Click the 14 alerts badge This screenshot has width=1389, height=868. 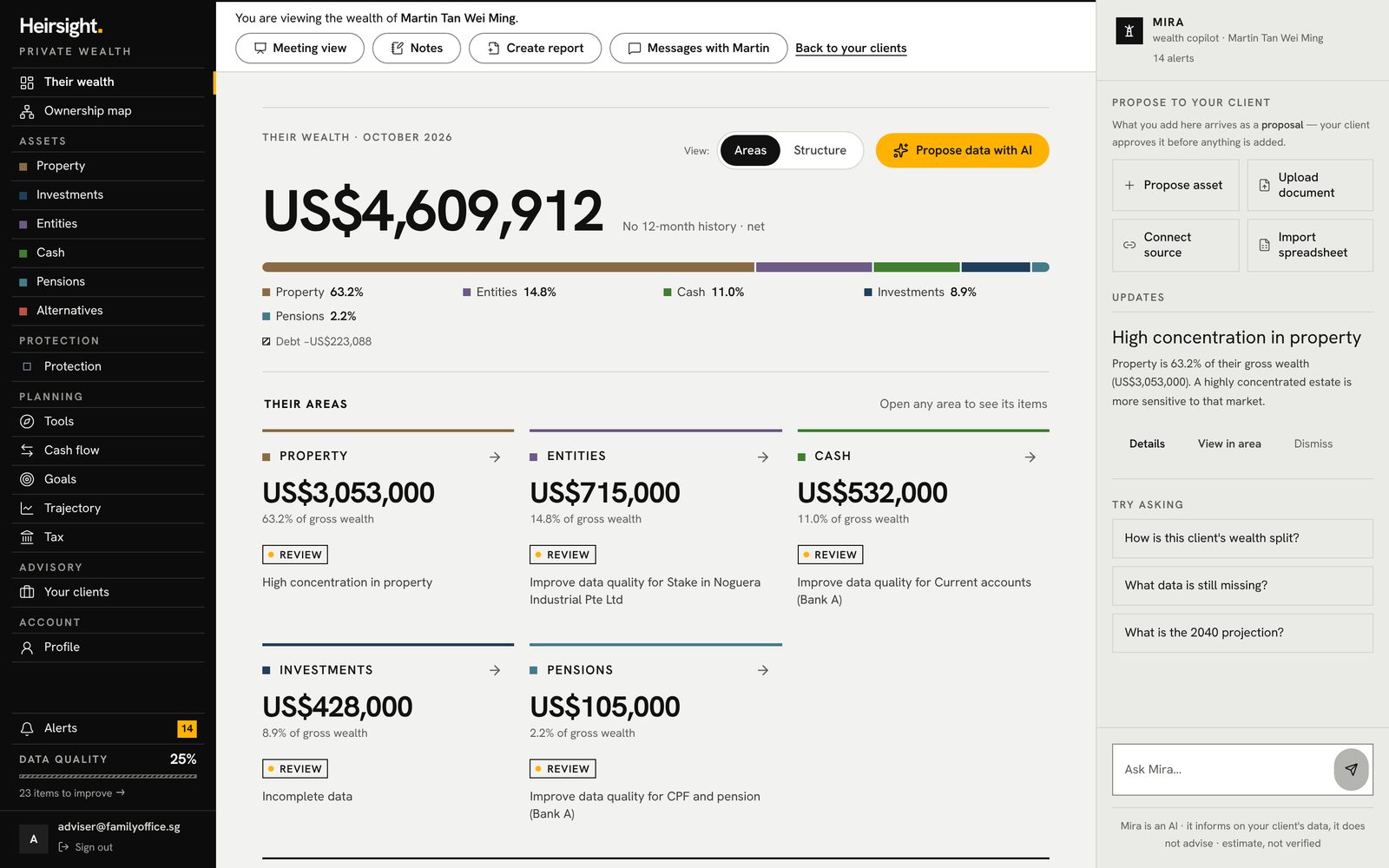click(x=187, y=728)
